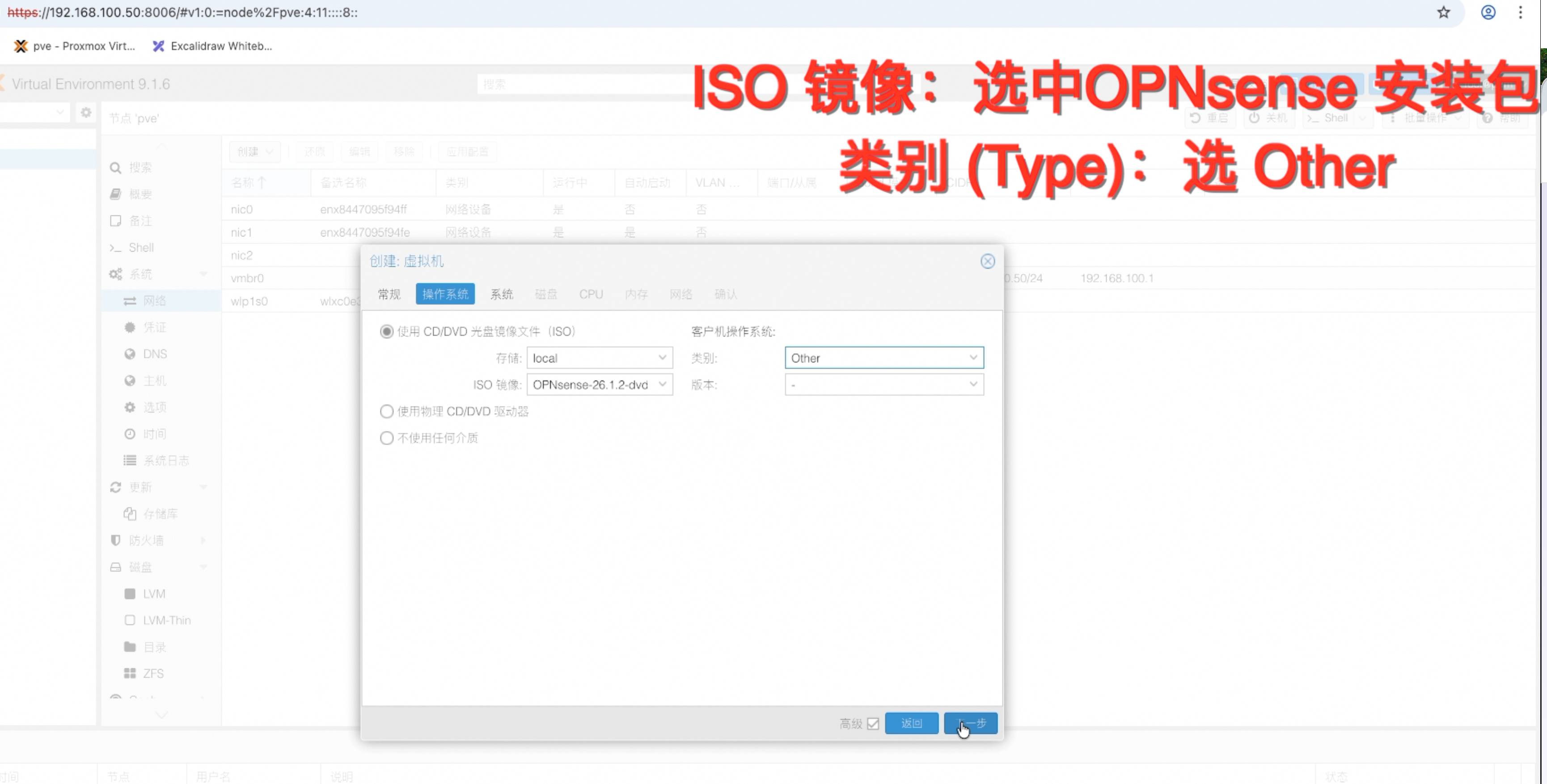Open the pve Proxmox bookmark
The width and height of the screenshot is (1547, 784).
click(x=75, y=46)
